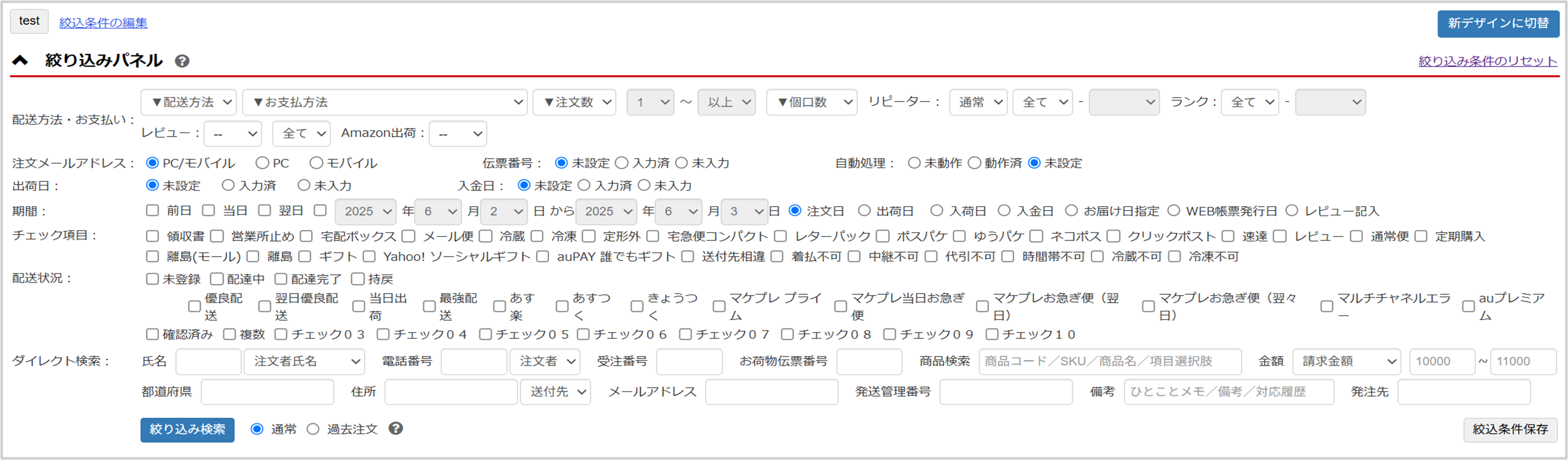1568x460 pixels.
Task: Open the ▼個口数 dropdown
Action: click(x=812, y=102)
